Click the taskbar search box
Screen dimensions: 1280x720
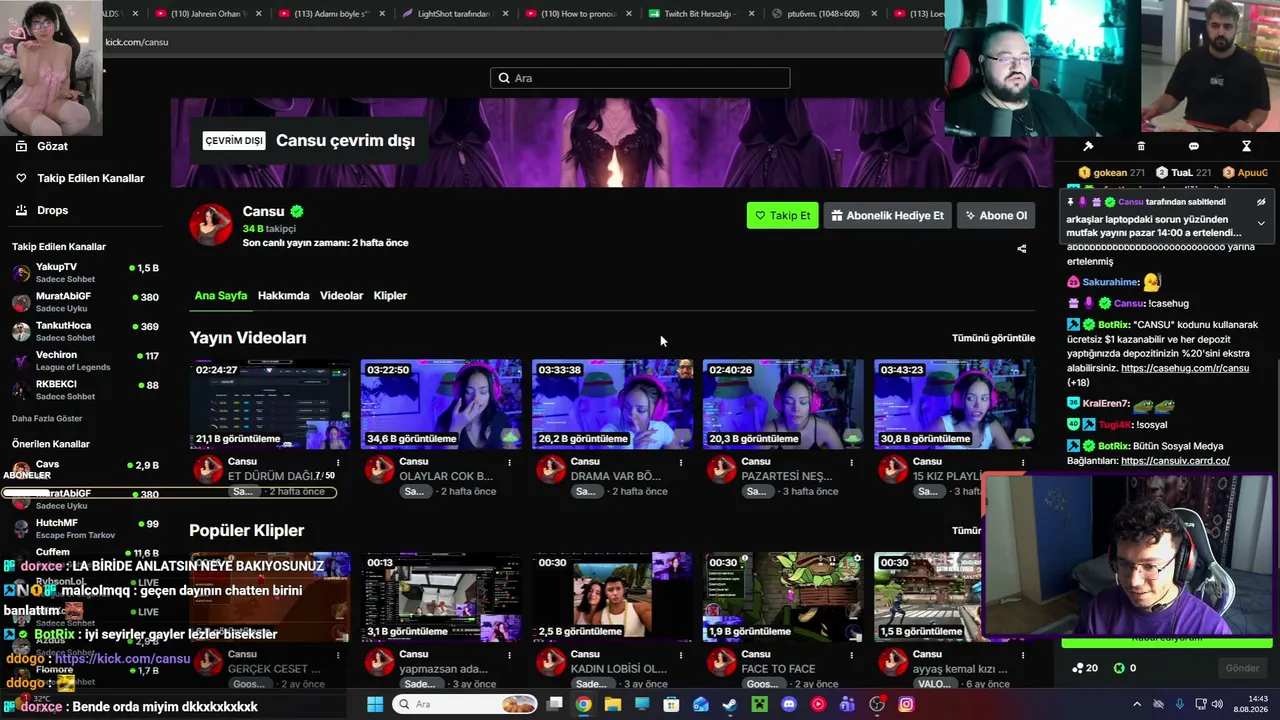(x=466, y=704)
